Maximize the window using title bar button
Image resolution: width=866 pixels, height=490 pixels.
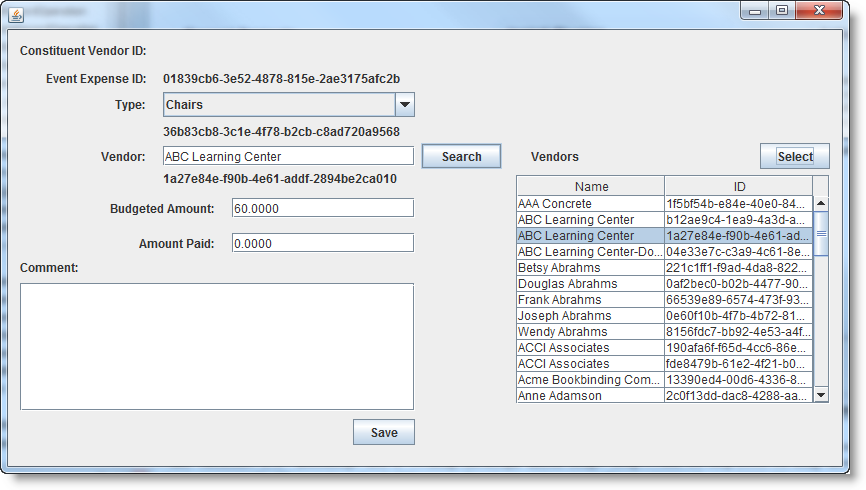tap(782, 10)
